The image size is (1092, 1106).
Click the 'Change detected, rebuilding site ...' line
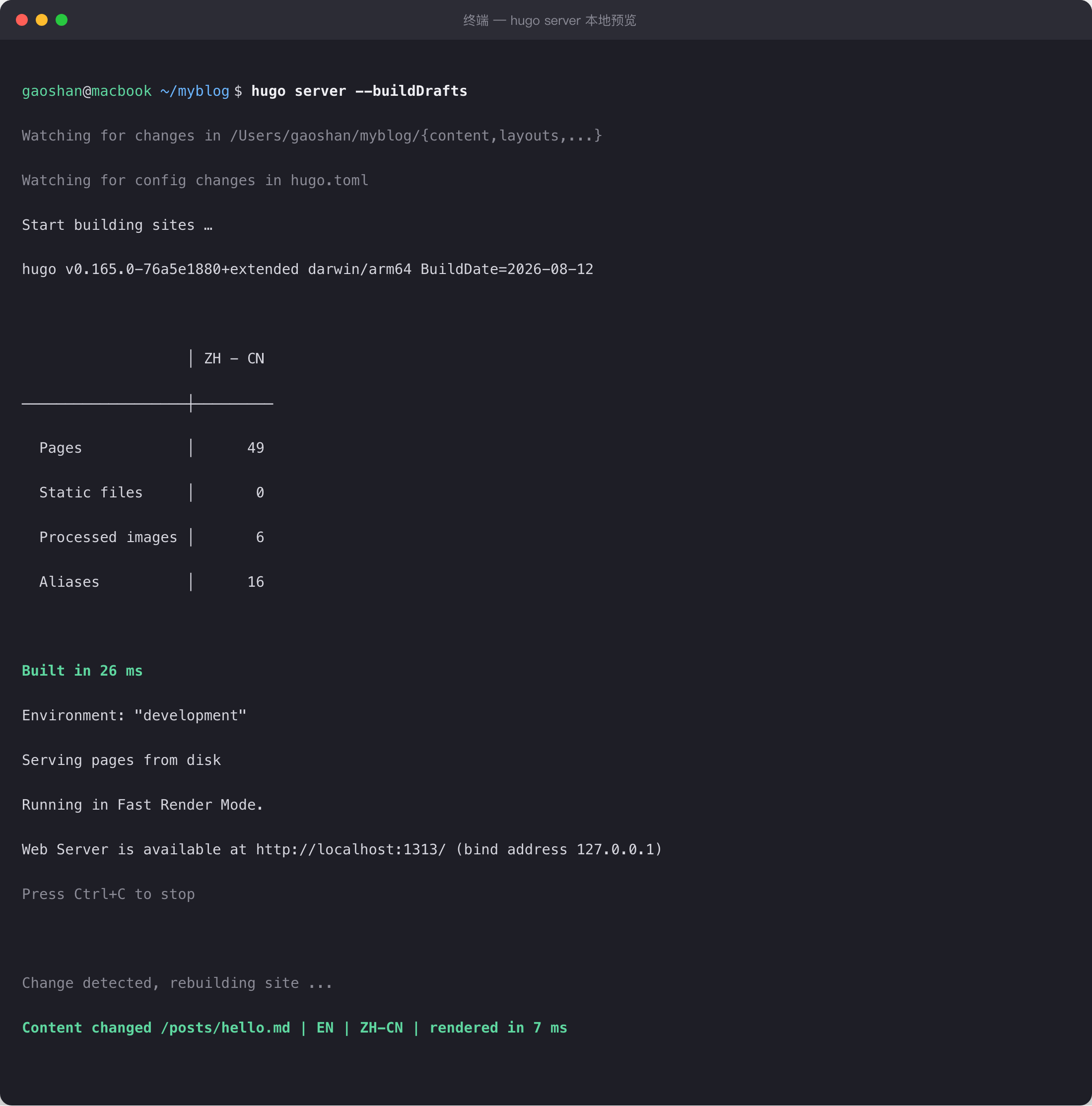pyautogui.click(x=177, y=983)
